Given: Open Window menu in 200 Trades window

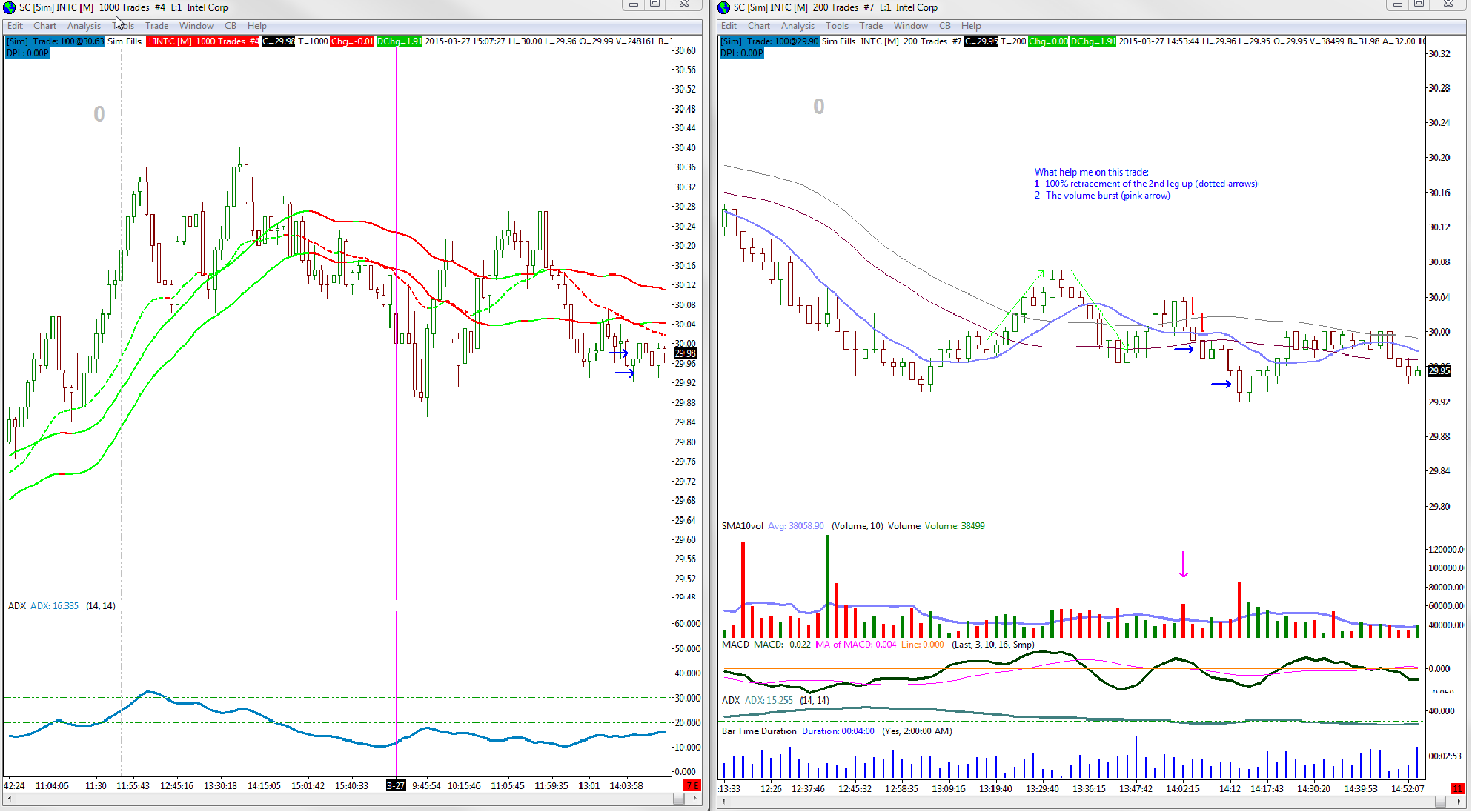Looking at the screenshot, I should tap(911, 25).
